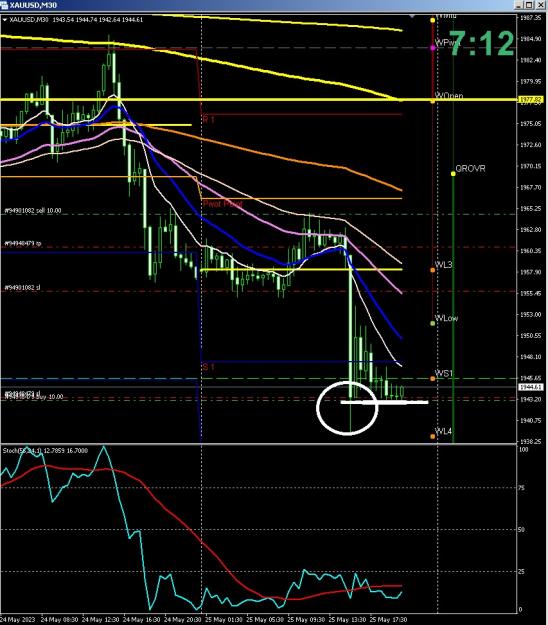Click the 25 May 01:30 time axis label
This screenshot has height=625, width=548.
tap(224, 620)
